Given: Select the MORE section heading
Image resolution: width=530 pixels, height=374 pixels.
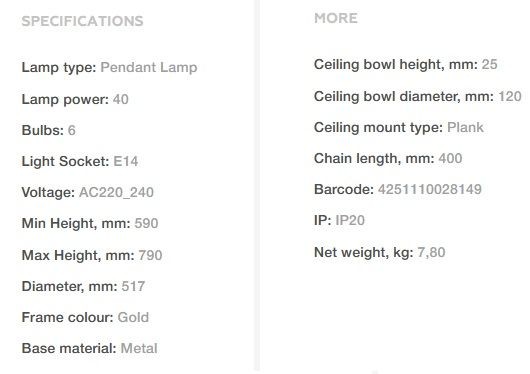Looking at the screenshot, I should [x=336, y=18].
